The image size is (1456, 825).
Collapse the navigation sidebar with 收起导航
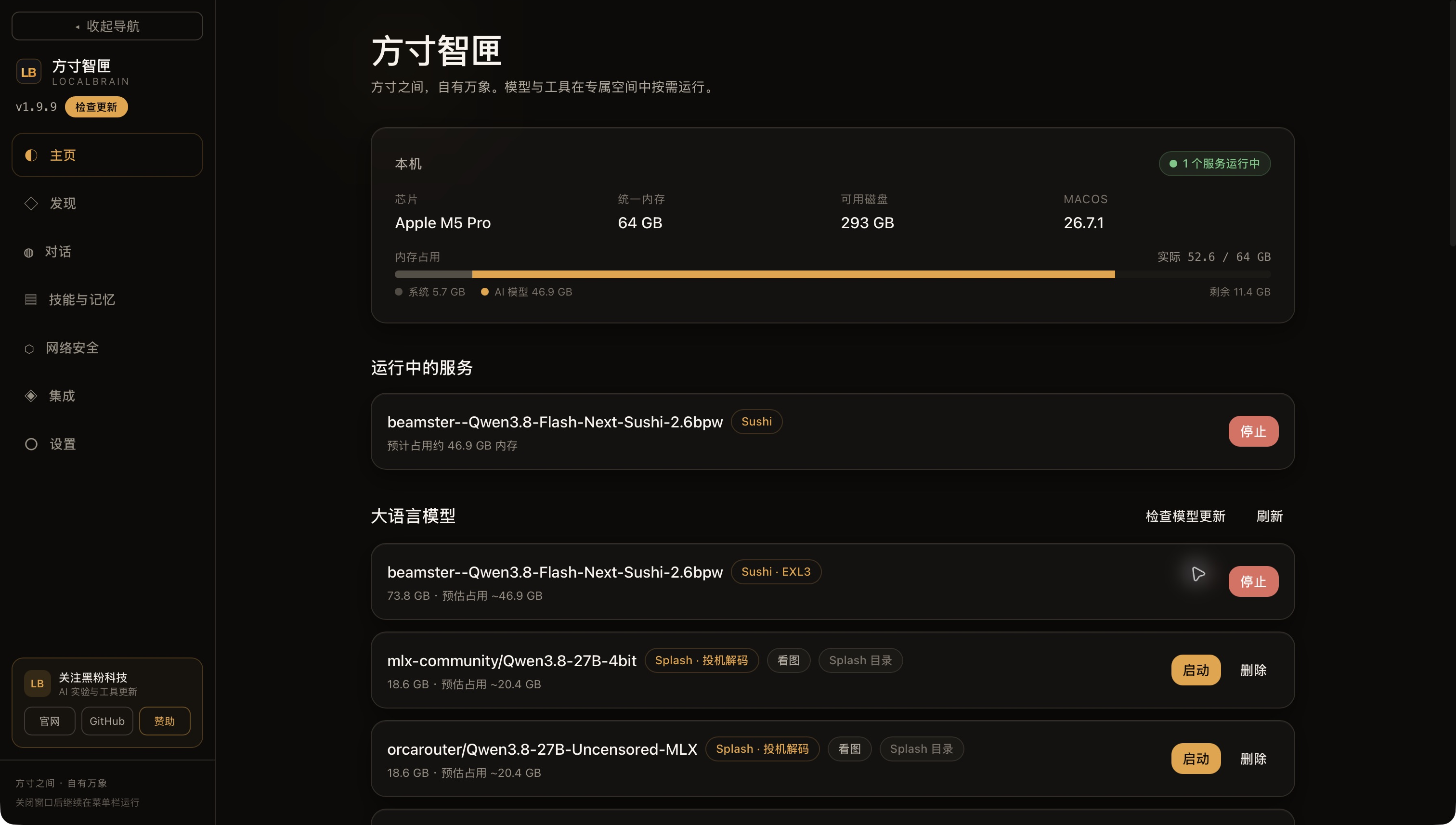[107, 26]
